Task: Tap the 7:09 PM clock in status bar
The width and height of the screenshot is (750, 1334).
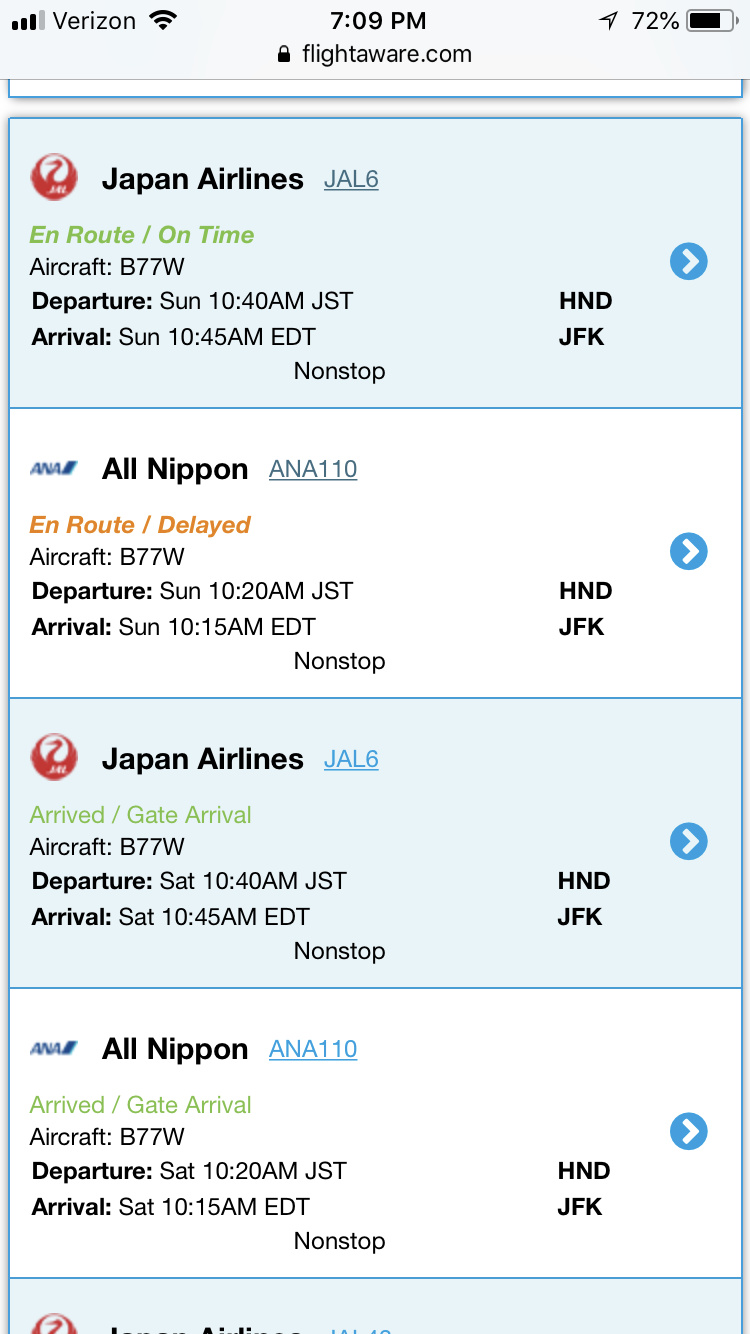Action: [x=377, y=21]
